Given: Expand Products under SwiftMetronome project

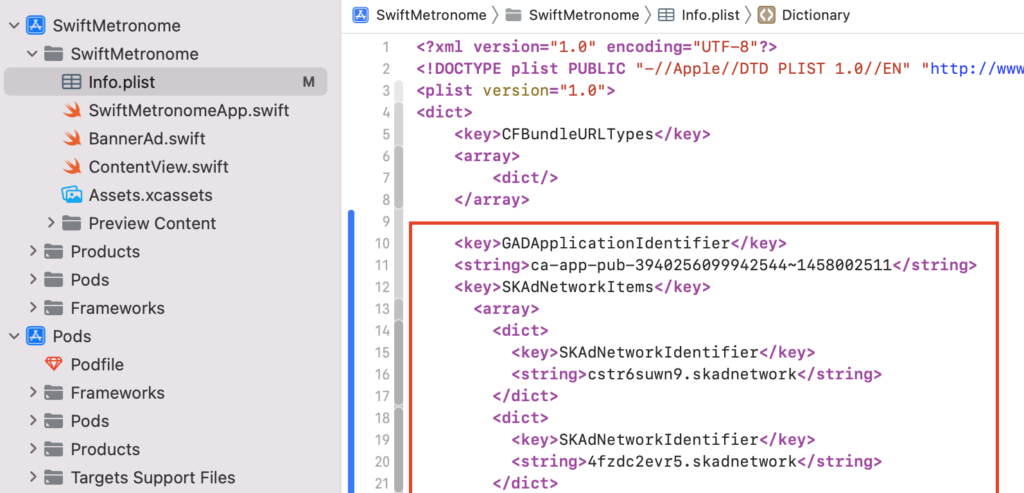Looking at the screenshot, I should [x=33, y=251].
